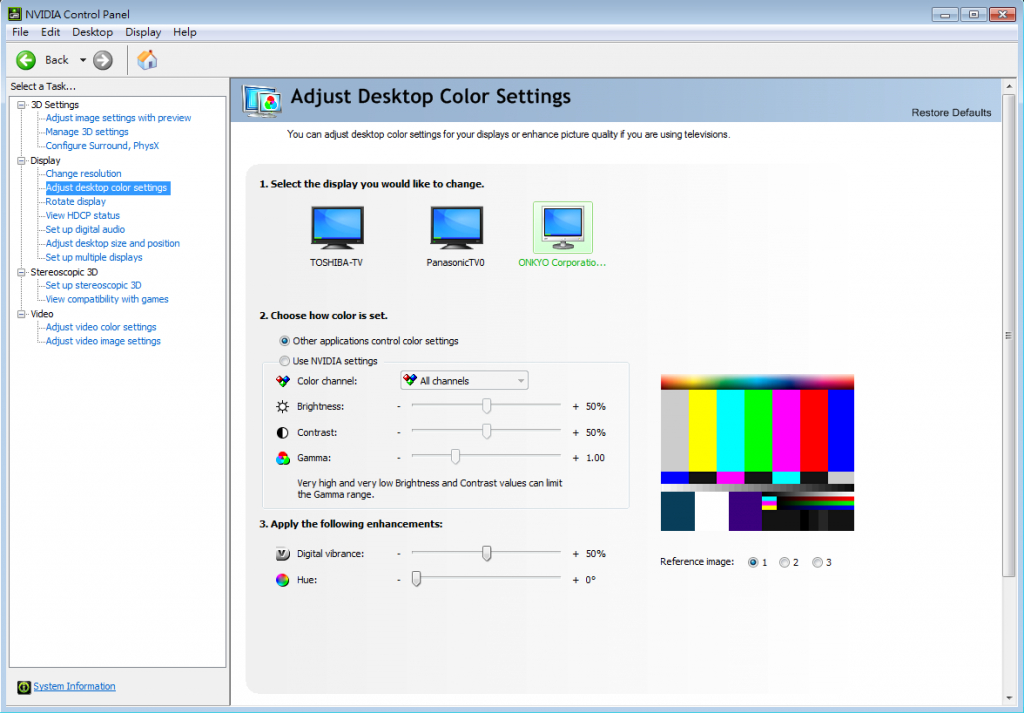This screenshot has height=713, width=1024.
Task: Open the All channels dropdown
Action: coord(464,381)
